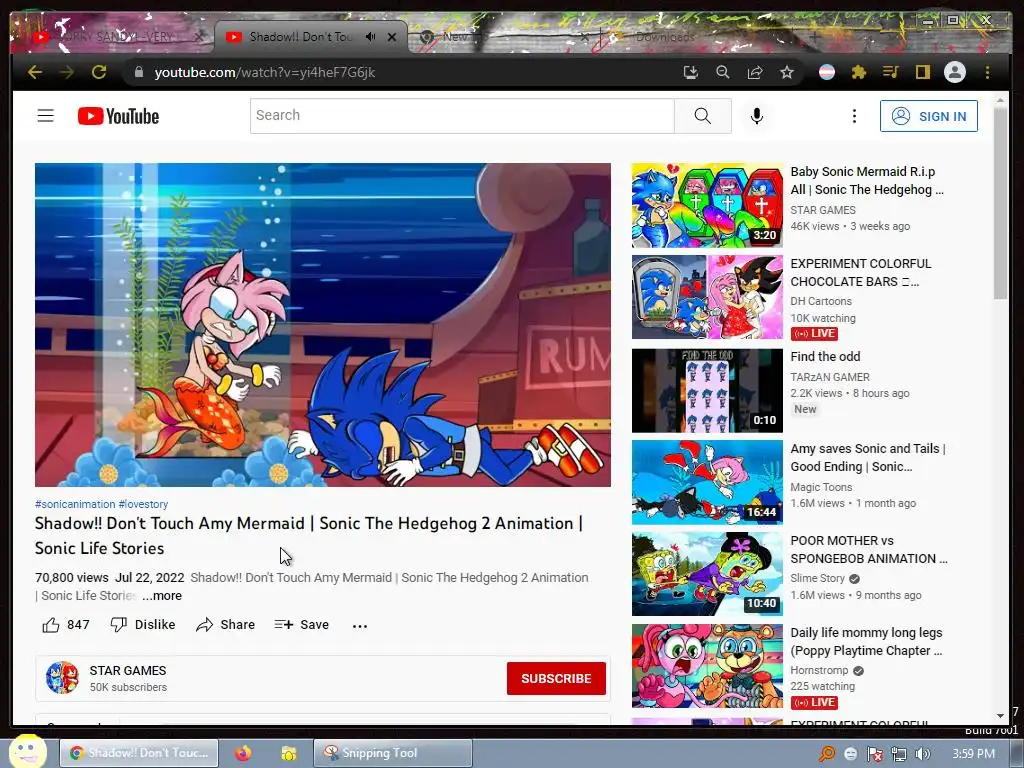Go back with the browser back arrow
Screen dimensions: 1024x768
pos(35,72)
